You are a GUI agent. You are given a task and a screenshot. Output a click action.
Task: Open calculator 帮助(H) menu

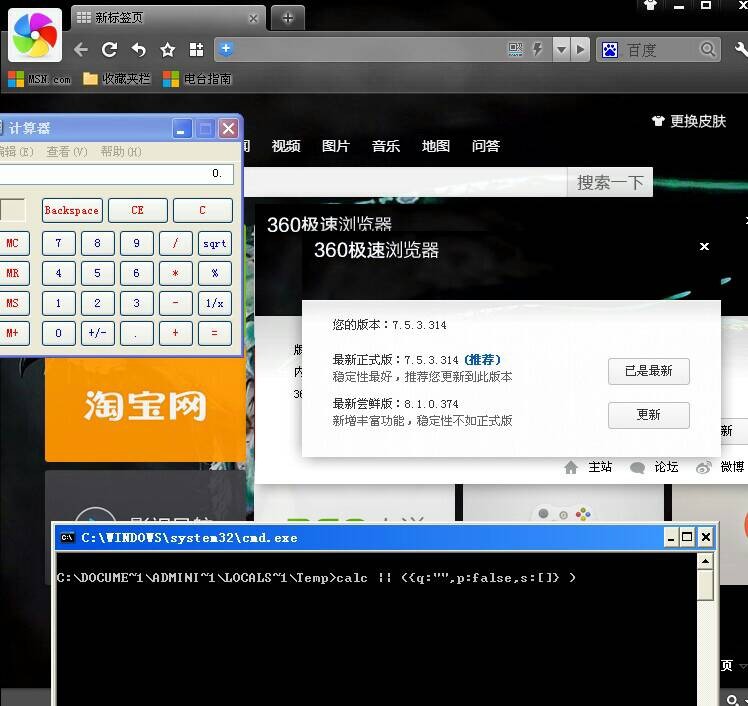[x=121, y=152]
